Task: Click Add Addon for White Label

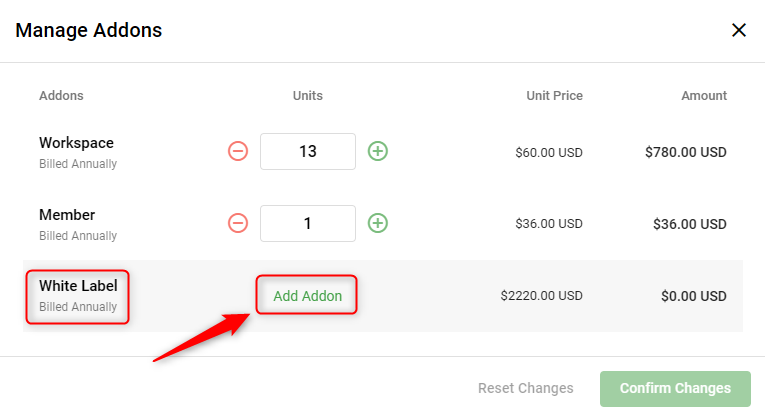Action: pos(307,296)
